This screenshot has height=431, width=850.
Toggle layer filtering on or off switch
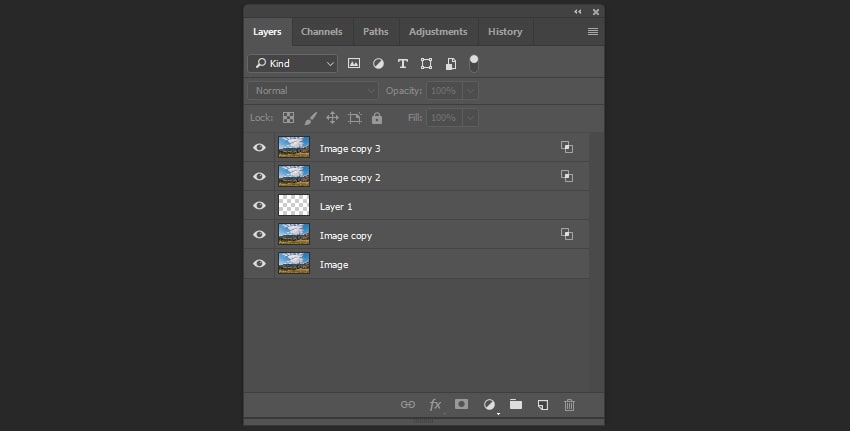(474, 62)
